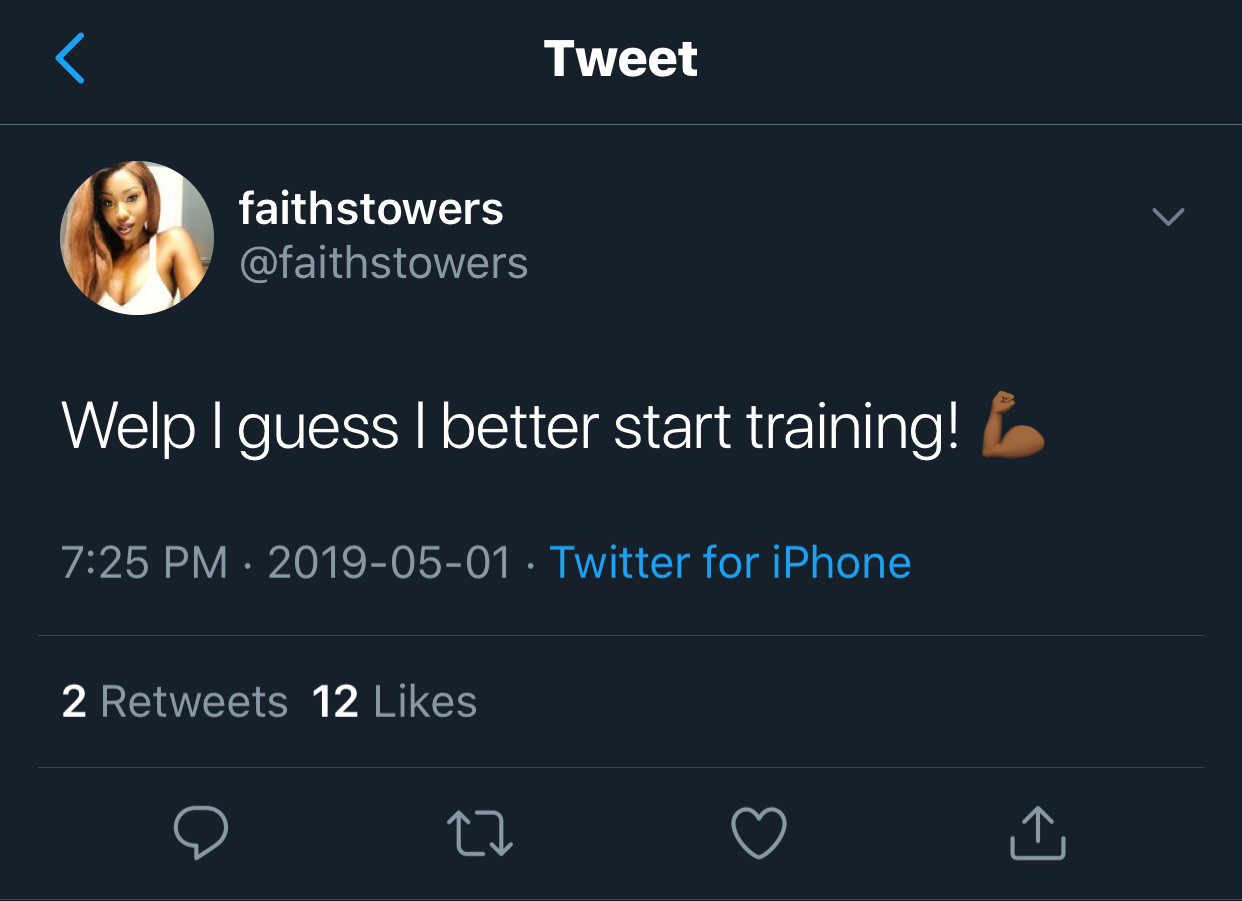Tap the flexed bicep emoji
This screenshot has width=1242, height=901.
coord(1012,426)
